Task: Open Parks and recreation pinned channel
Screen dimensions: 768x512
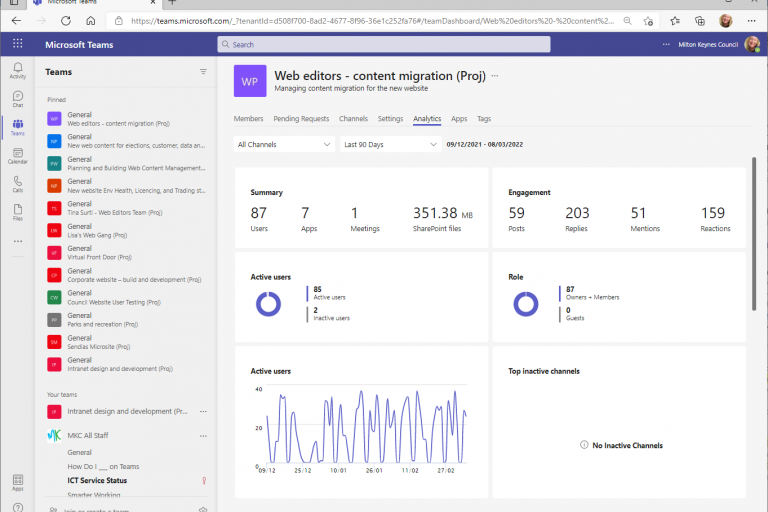Action: coord(126,320)
